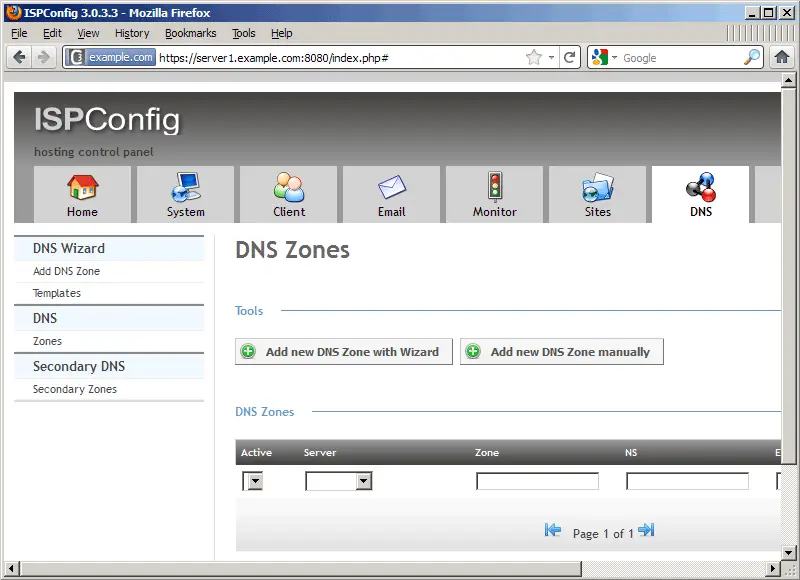Sort the table by Server column
800x580 pixels.
(320, 452)
